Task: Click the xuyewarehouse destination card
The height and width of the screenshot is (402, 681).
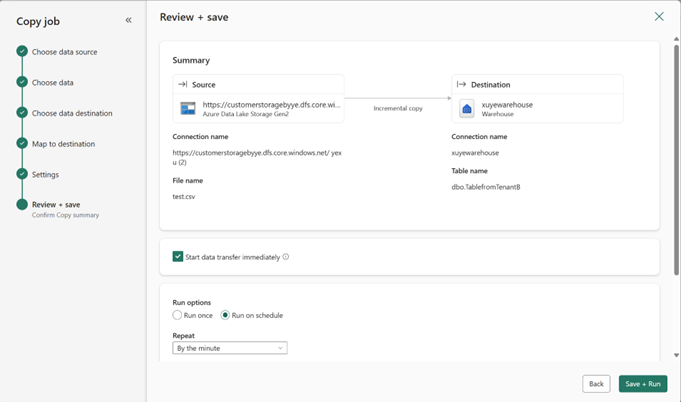Action: click(537, 98)
